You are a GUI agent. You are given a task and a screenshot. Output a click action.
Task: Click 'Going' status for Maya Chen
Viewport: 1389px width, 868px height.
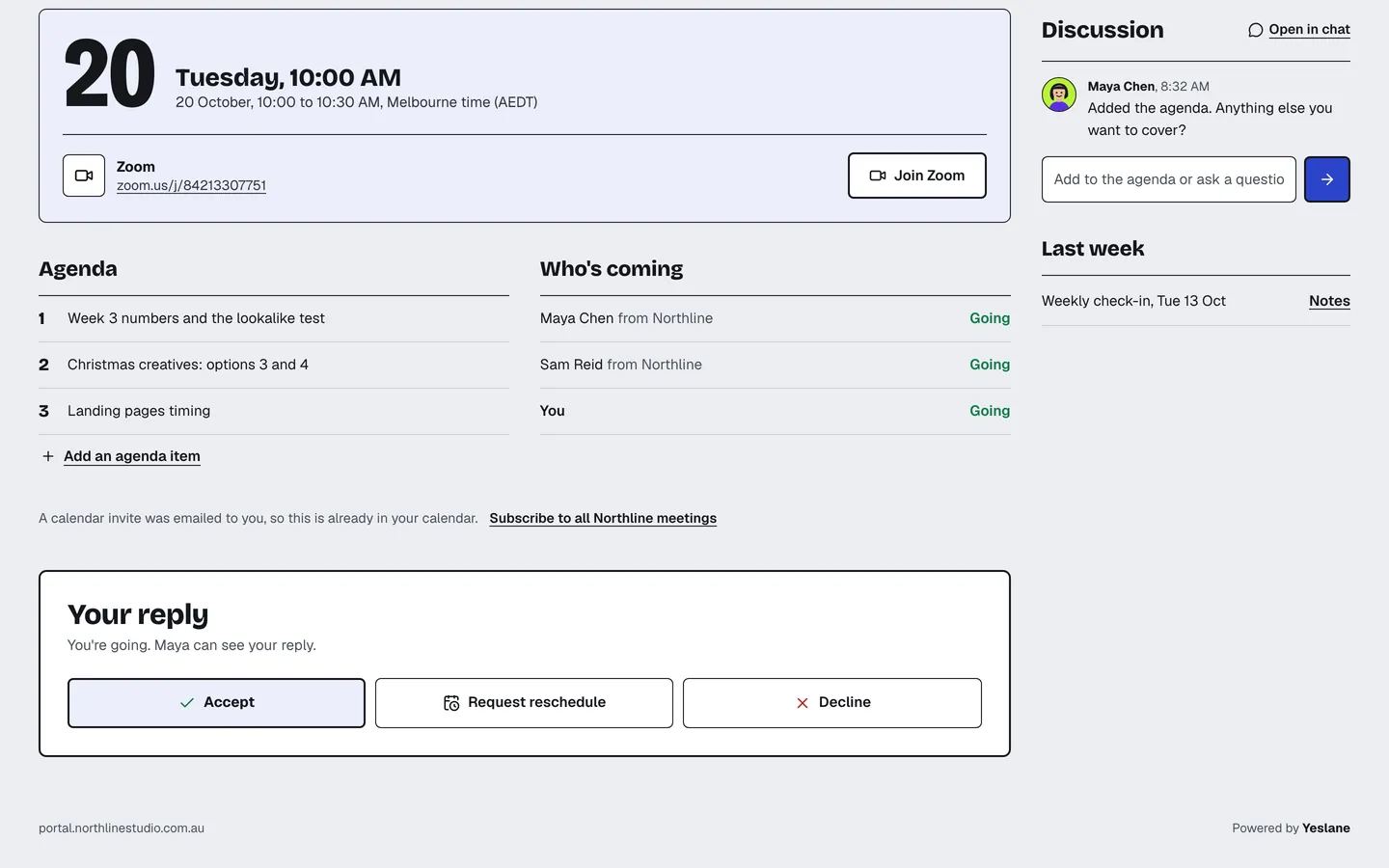tap(990, 318)
